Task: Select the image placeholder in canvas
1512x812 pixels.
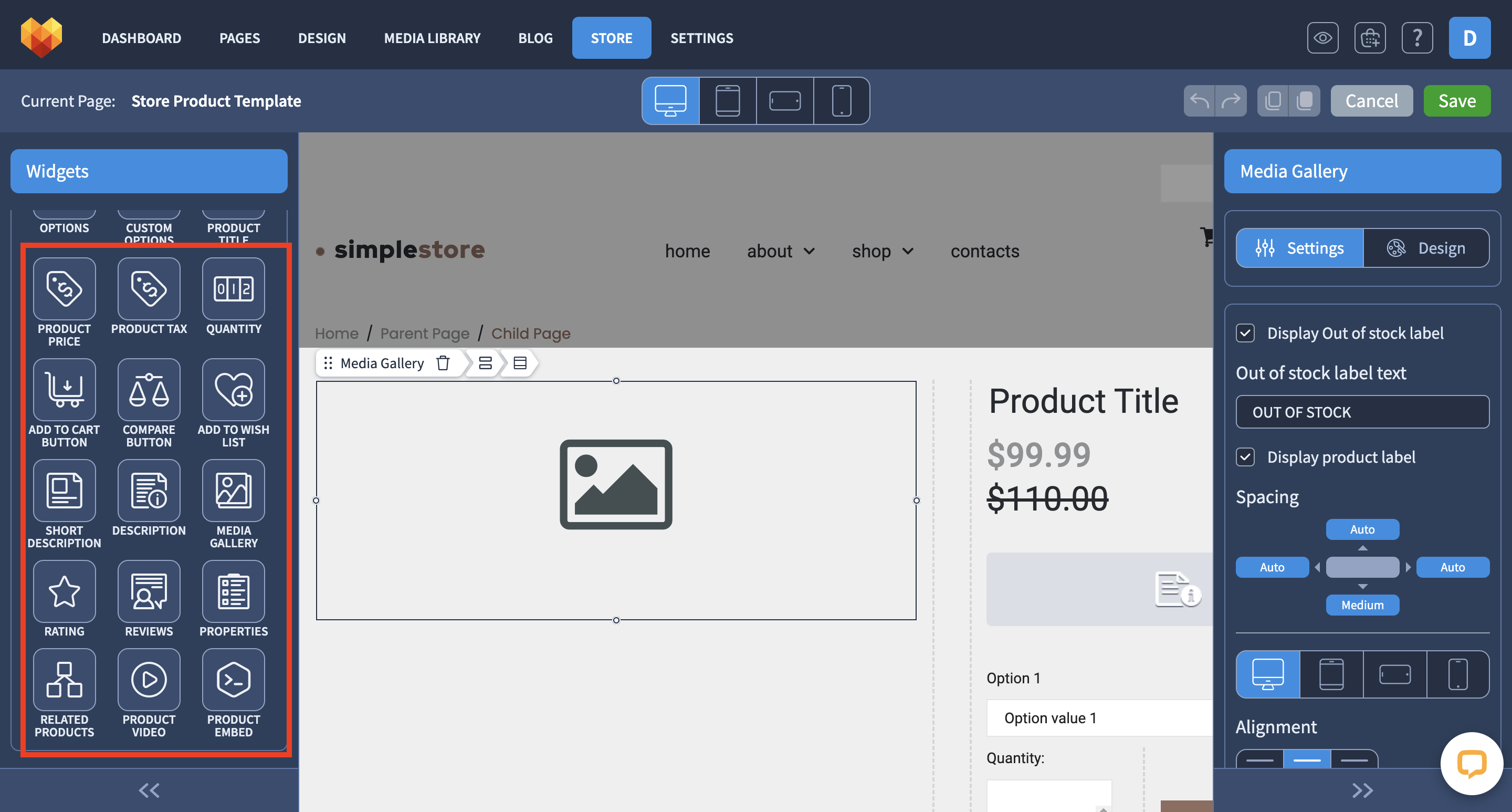Action: click(x=616, y=484)
